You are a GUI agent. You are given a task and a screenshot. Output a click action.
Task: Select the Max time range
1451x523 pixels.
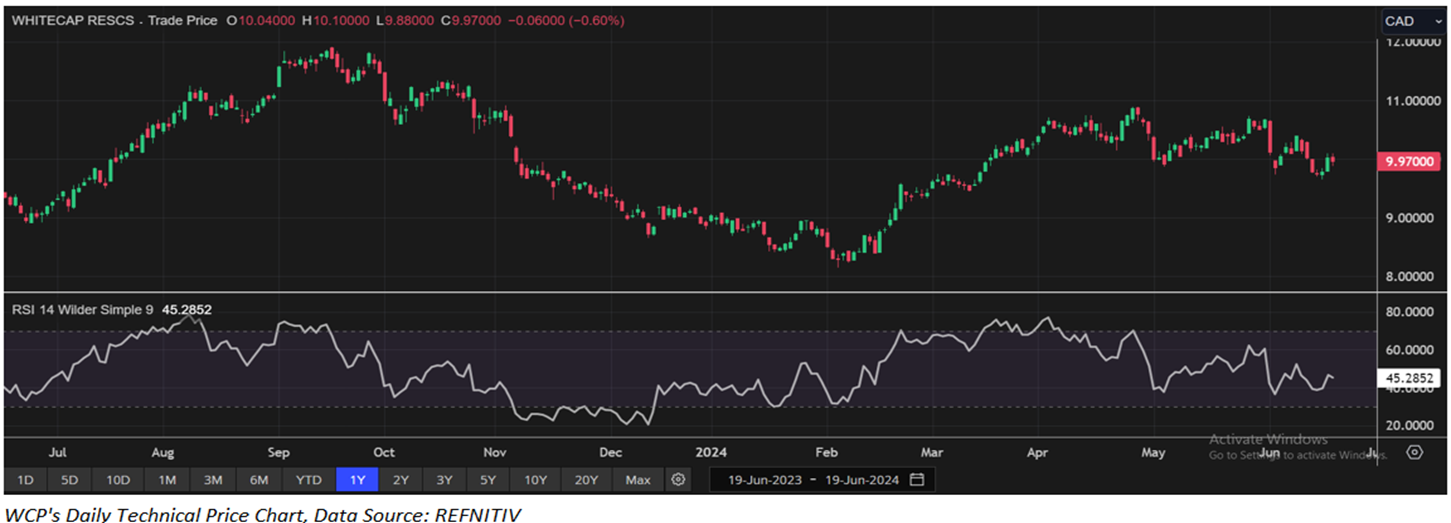(x=638, y=480)
